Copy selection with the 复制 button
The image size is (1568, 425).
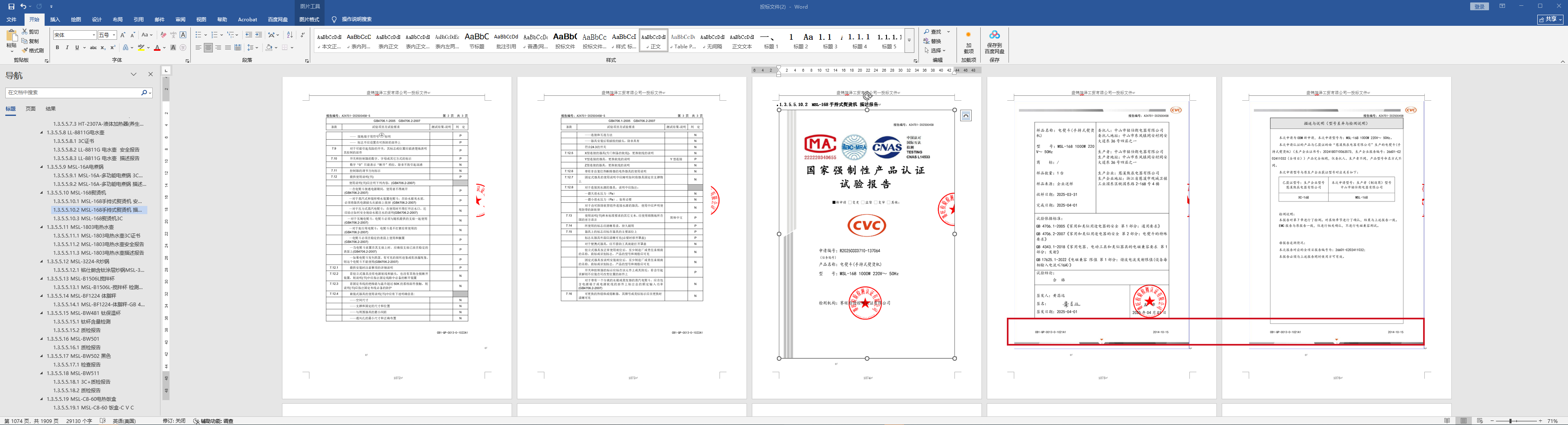30,41
